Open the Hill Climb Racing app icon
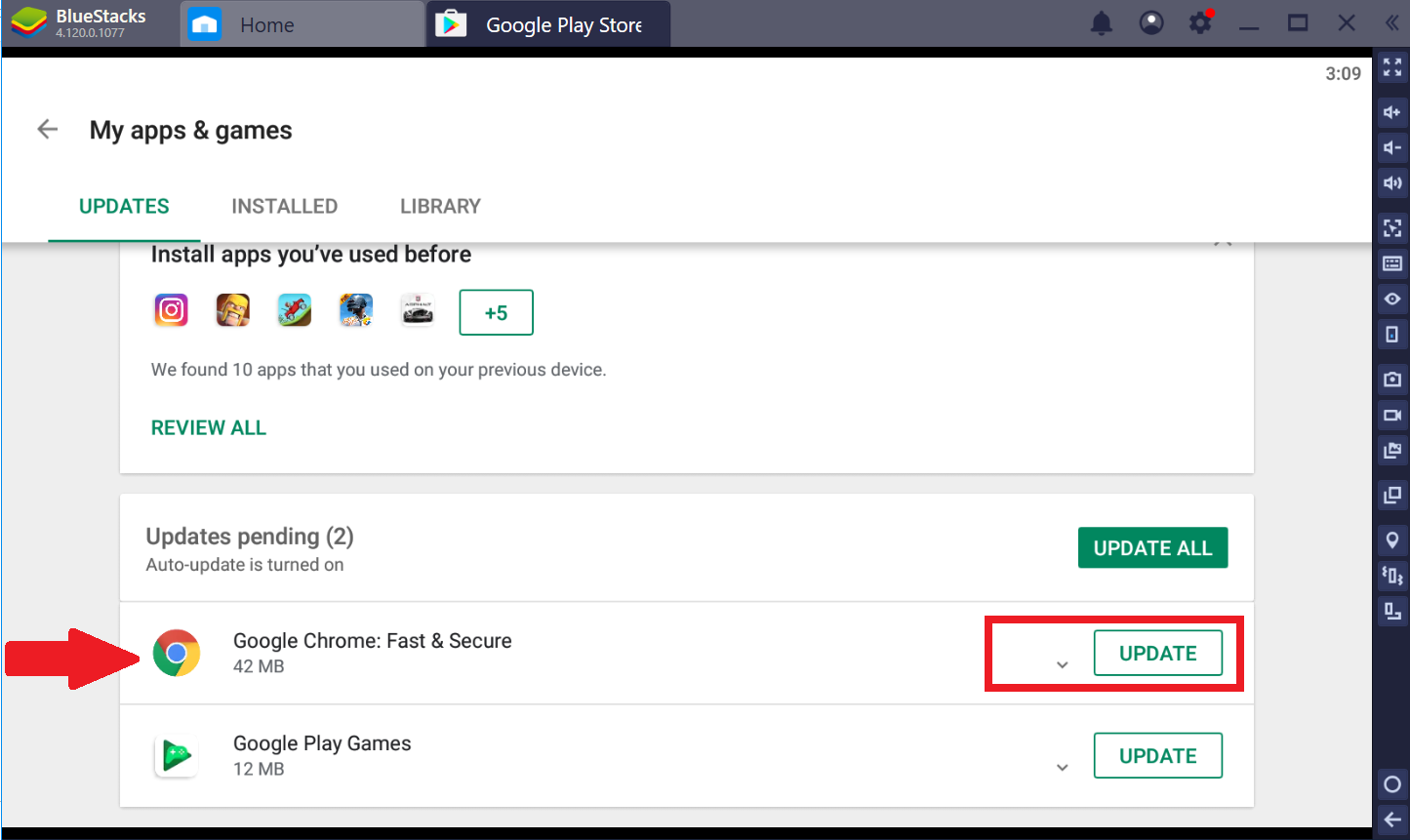This screenshot has width=1410, height=840. pos(295,310)
